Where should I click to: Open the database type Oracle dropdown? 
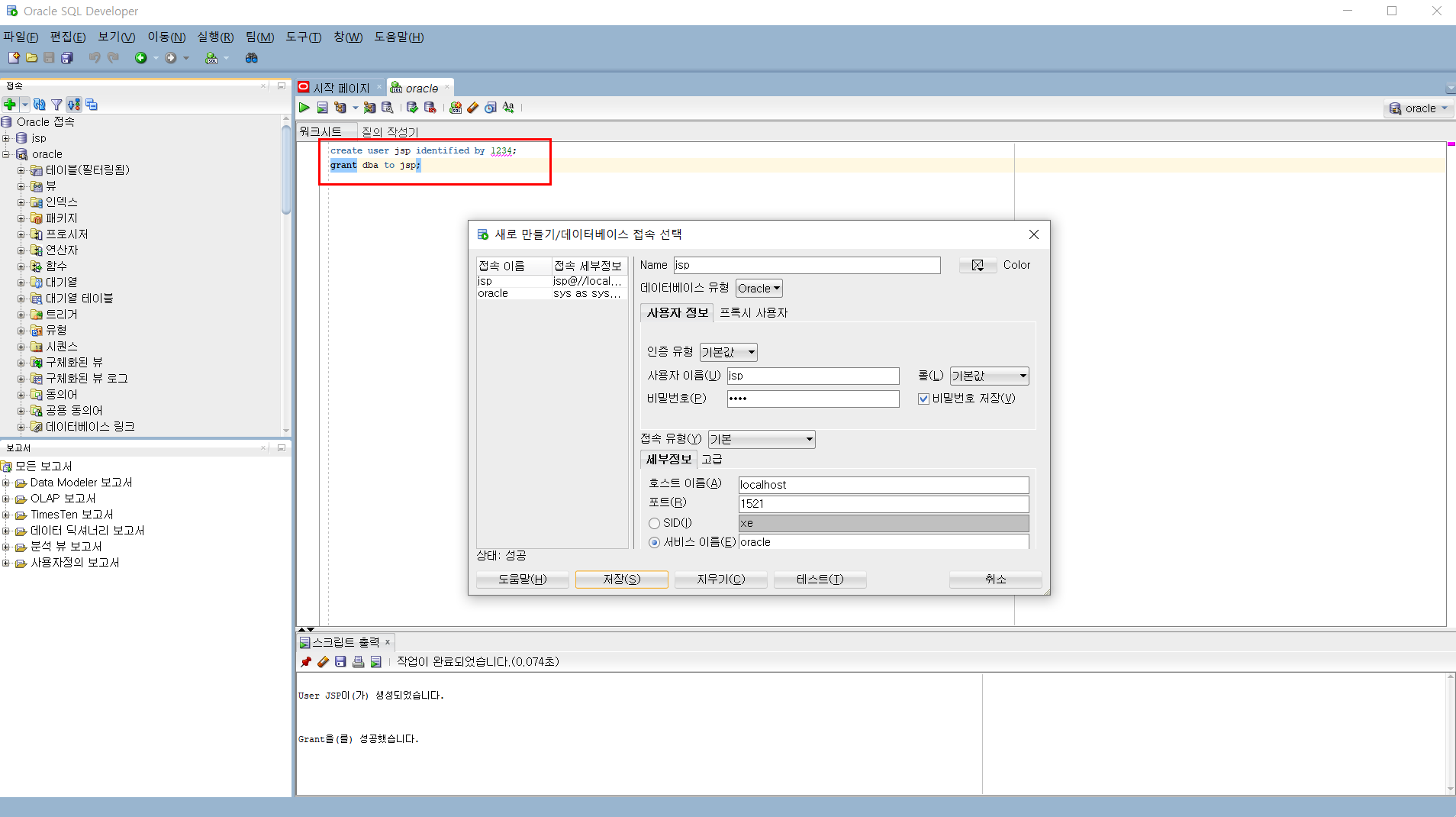pos(759,289)
